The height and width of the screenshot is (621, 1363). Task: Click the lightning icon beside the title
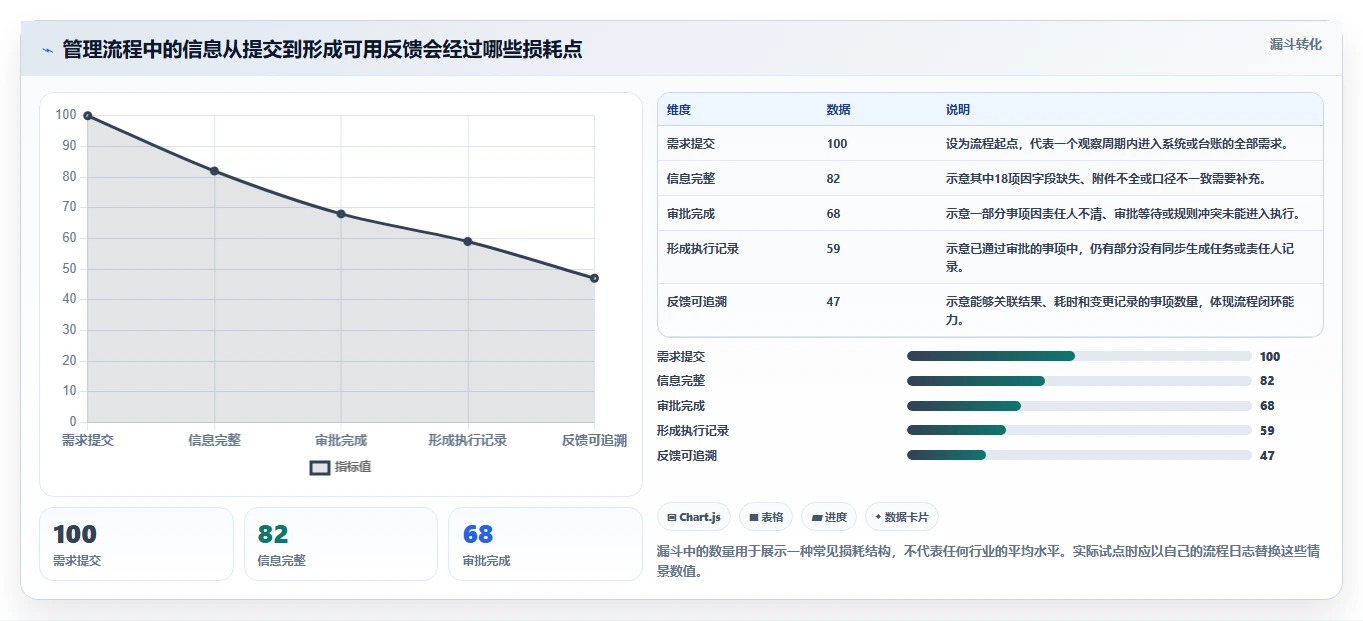tap(48, 50)
